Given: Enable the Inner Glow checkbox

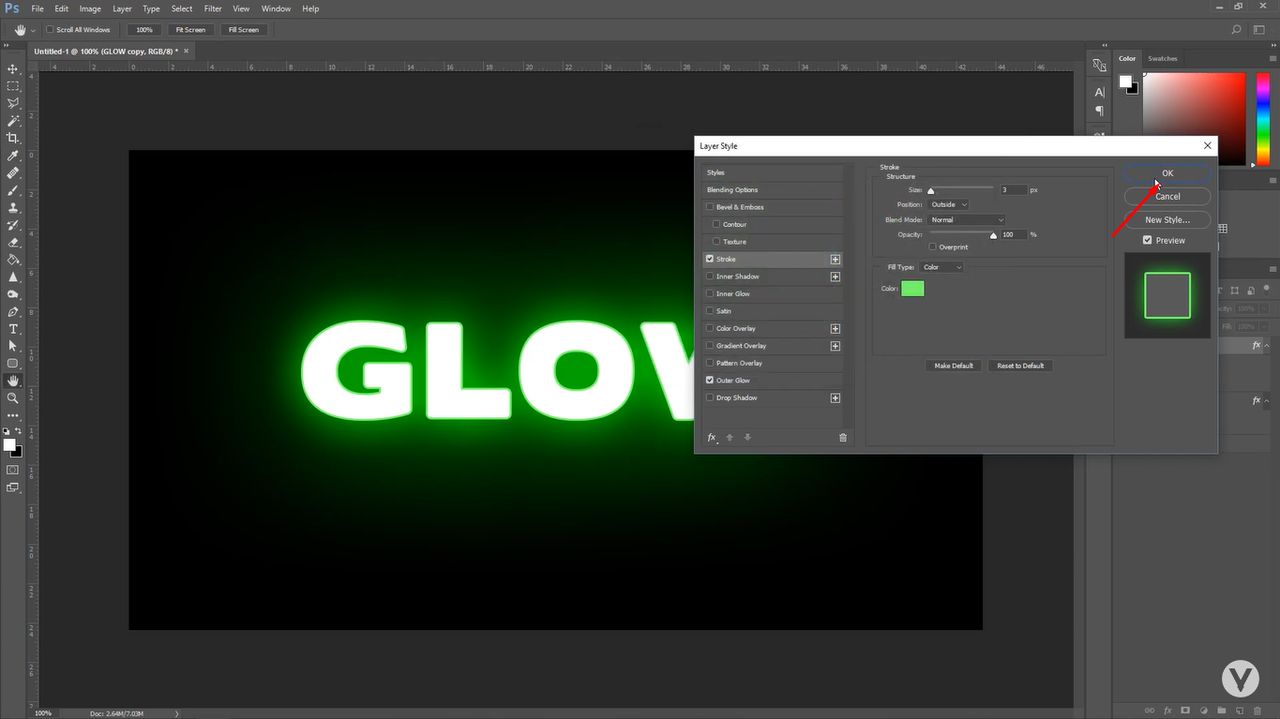Looking at the screenshot, I should click(x=710, y=294).
